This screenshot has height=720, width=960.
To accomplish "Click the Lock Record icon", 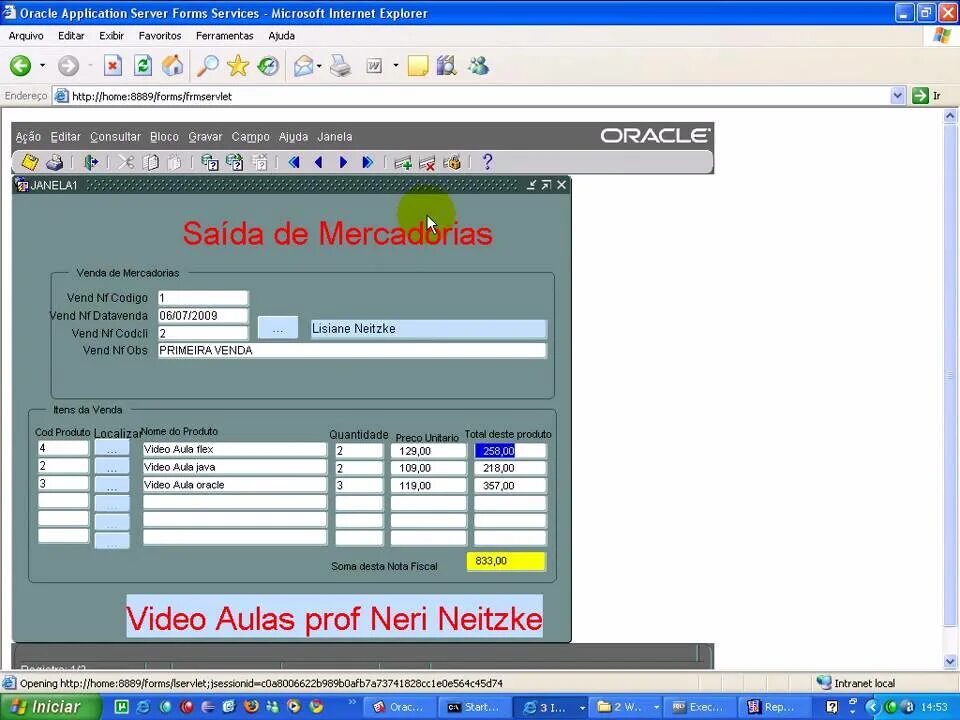I will coord(452,162).
